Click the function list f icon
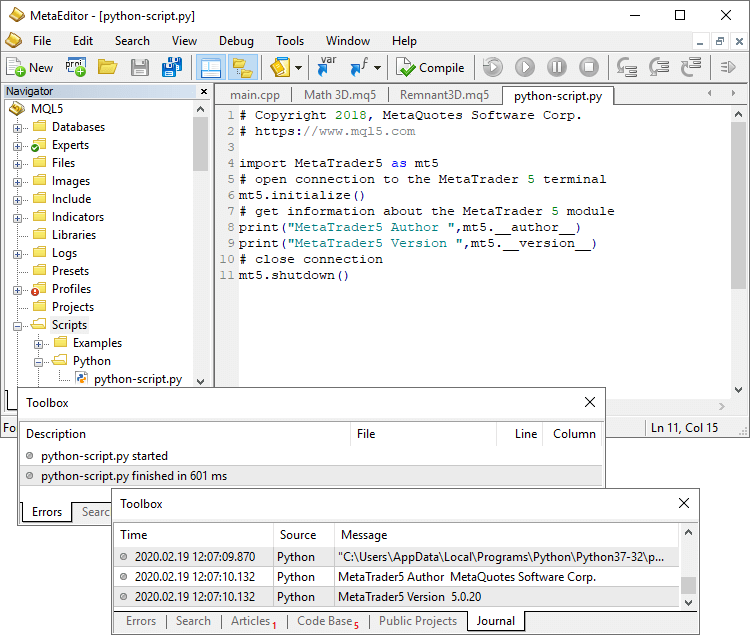 coord(359,67)
